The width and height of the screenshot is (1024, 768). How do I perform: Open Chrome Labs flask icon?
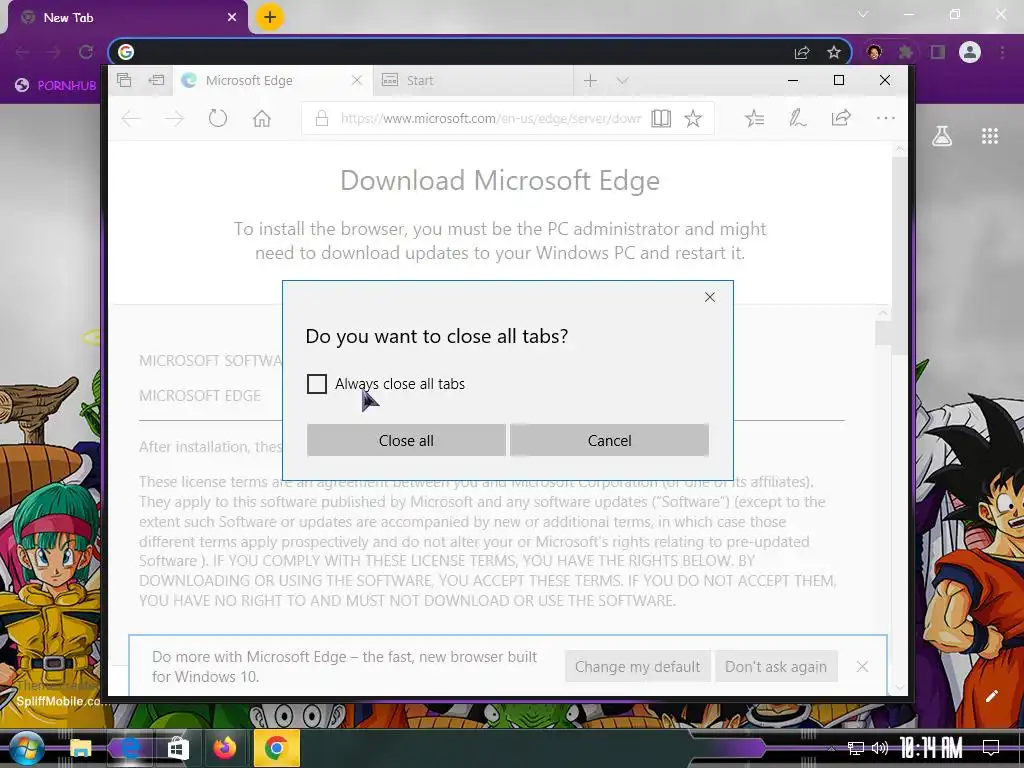(x=942, y=136)
